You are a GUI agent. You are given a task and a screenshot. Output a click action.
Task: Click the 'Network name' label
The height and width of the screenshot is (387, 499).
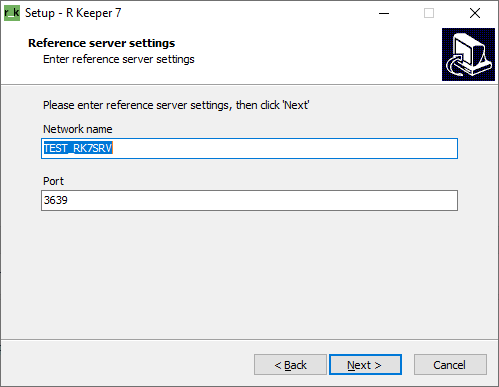78,129
